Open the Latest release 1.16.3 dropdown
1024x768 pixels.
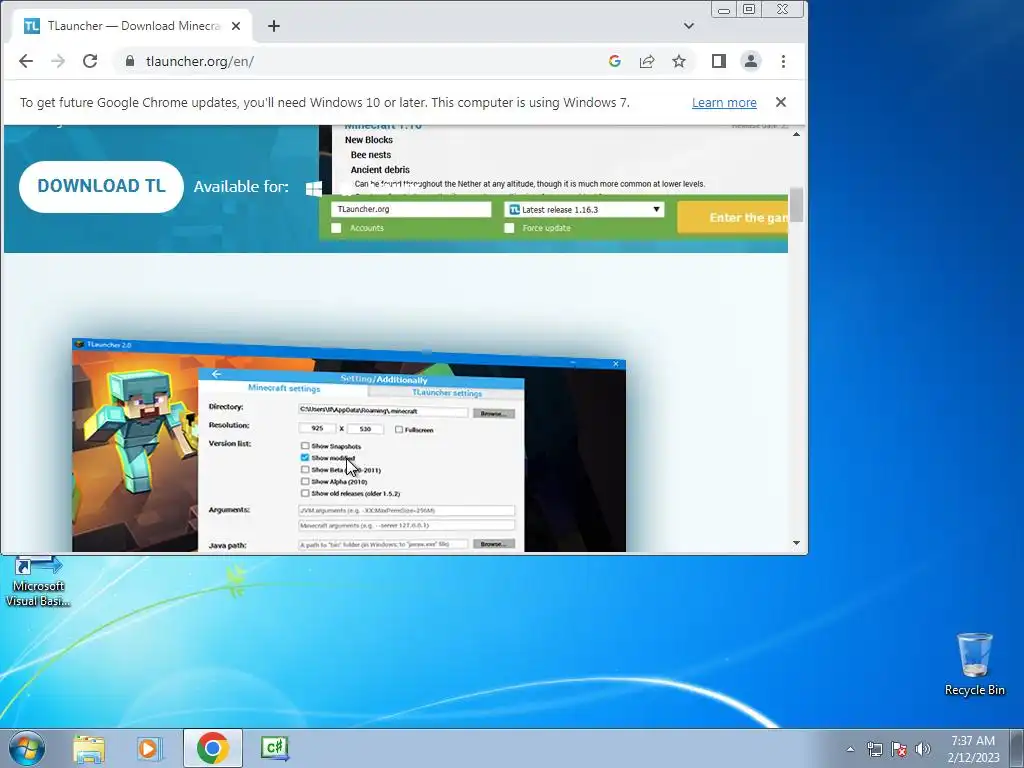[x=584, y=210]
